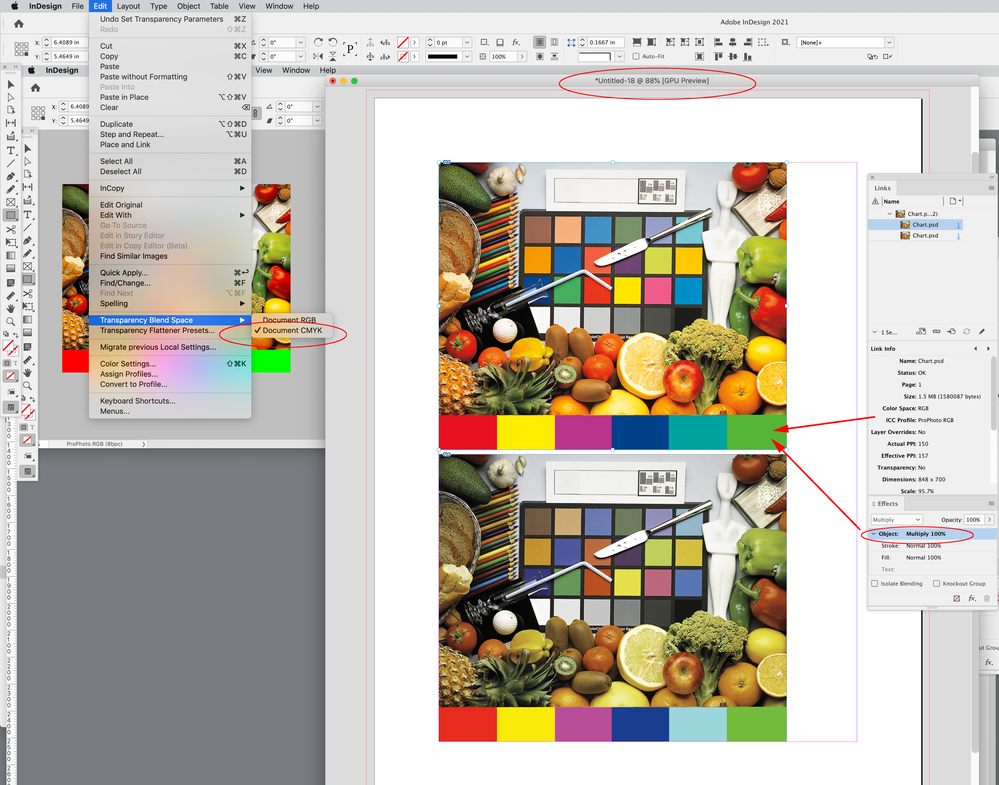
Task: Open Edit Original via the pencil icon
Action: click(x=982, y=330)
